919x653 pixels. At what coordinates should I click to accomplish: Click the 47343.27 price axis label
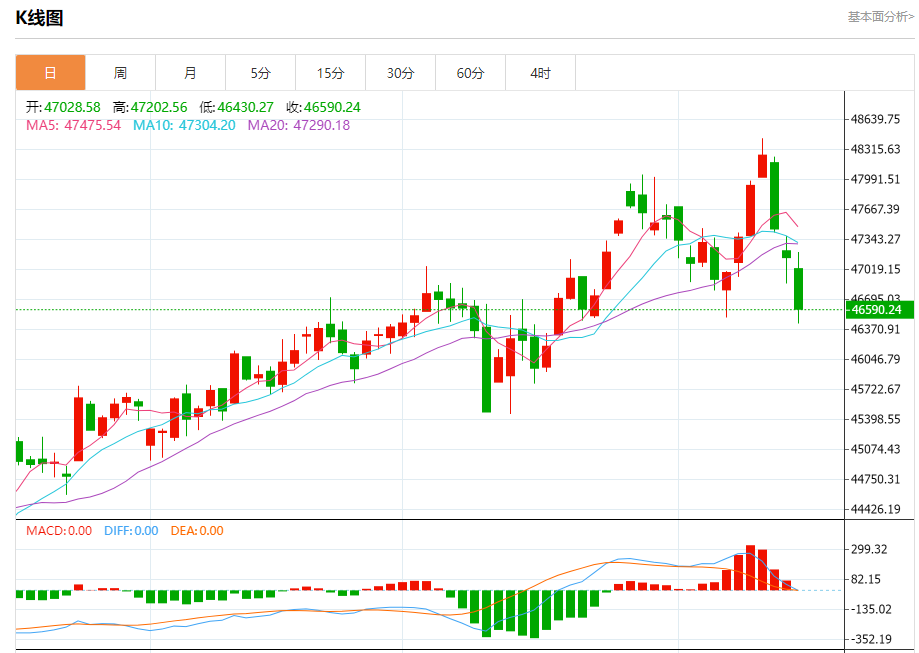pos(876,239)
